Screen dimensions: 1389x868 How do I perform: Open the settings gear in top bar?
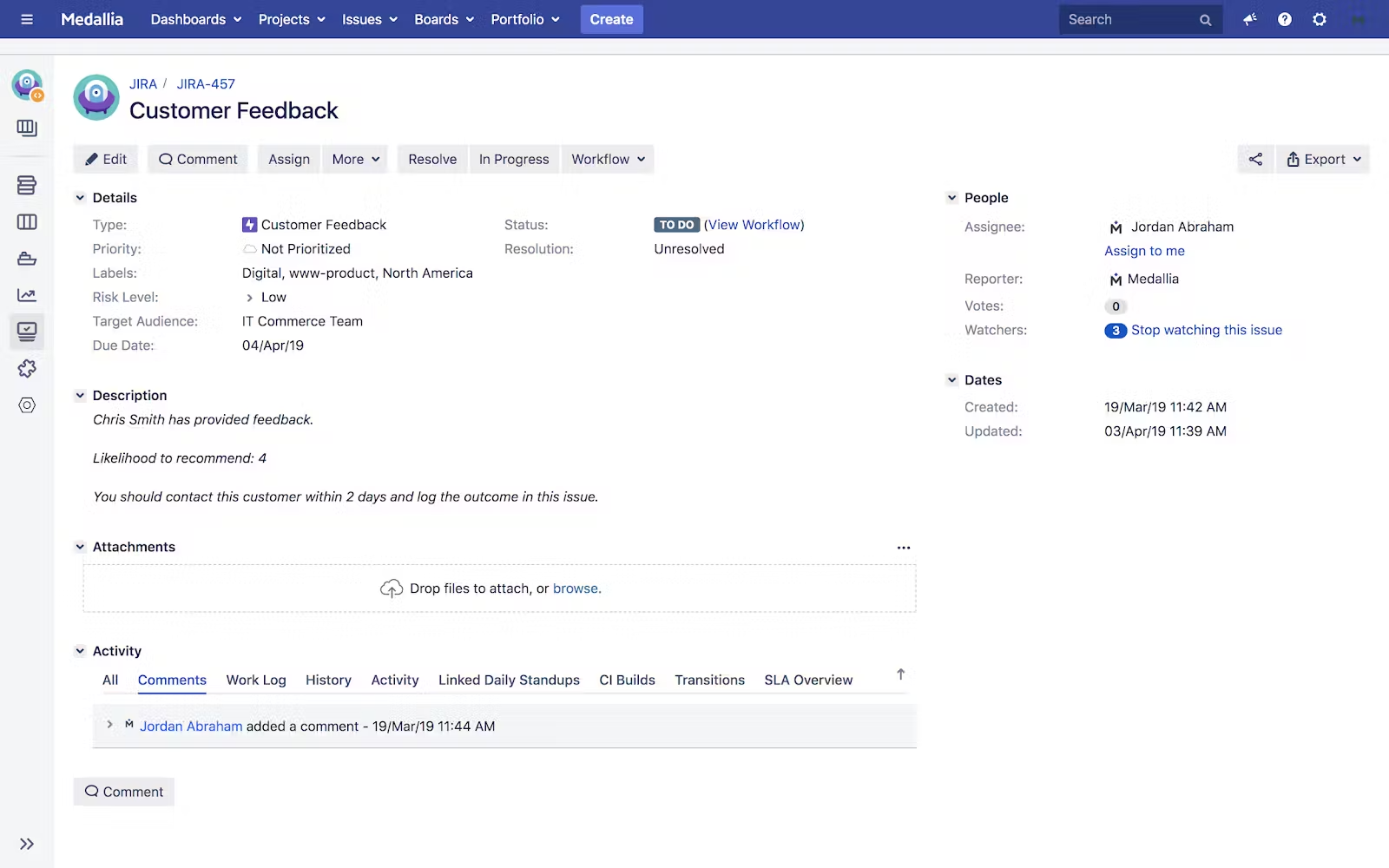1320,19
